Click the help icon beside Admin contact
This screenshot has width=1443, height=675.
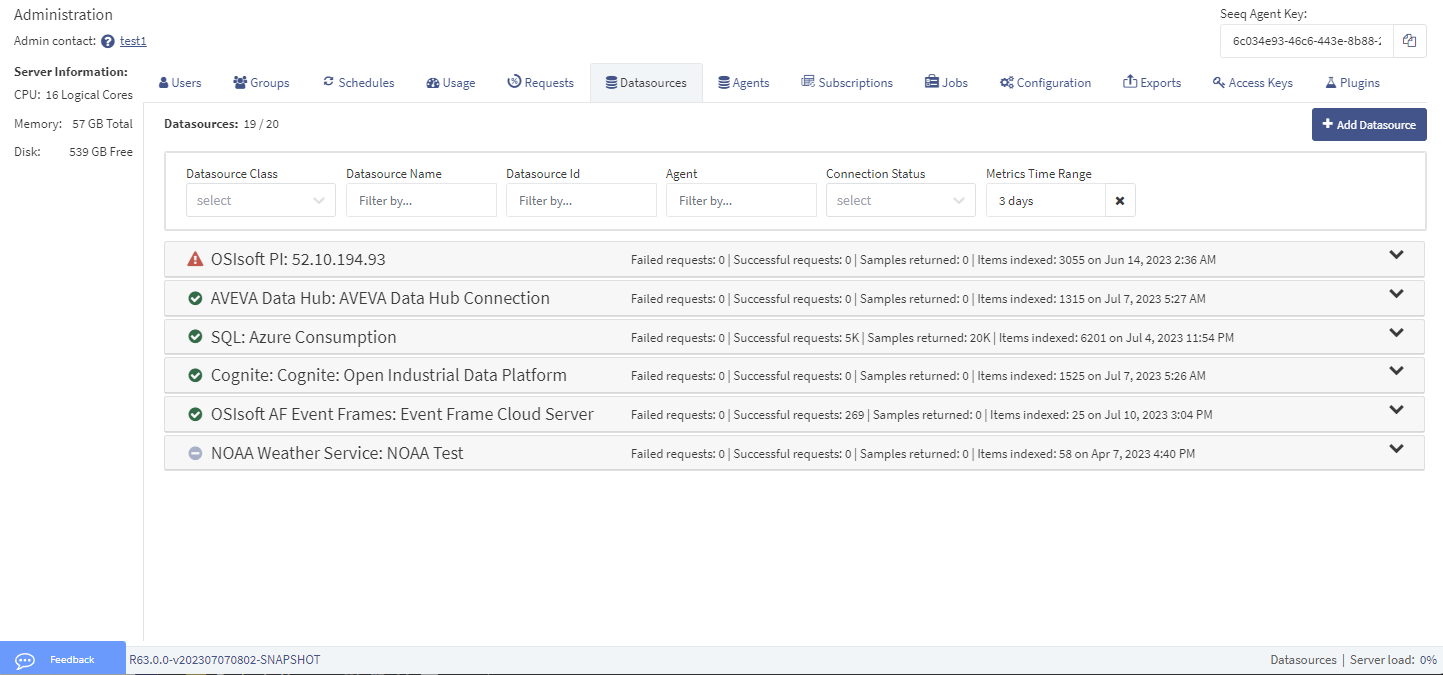[109, 41]
